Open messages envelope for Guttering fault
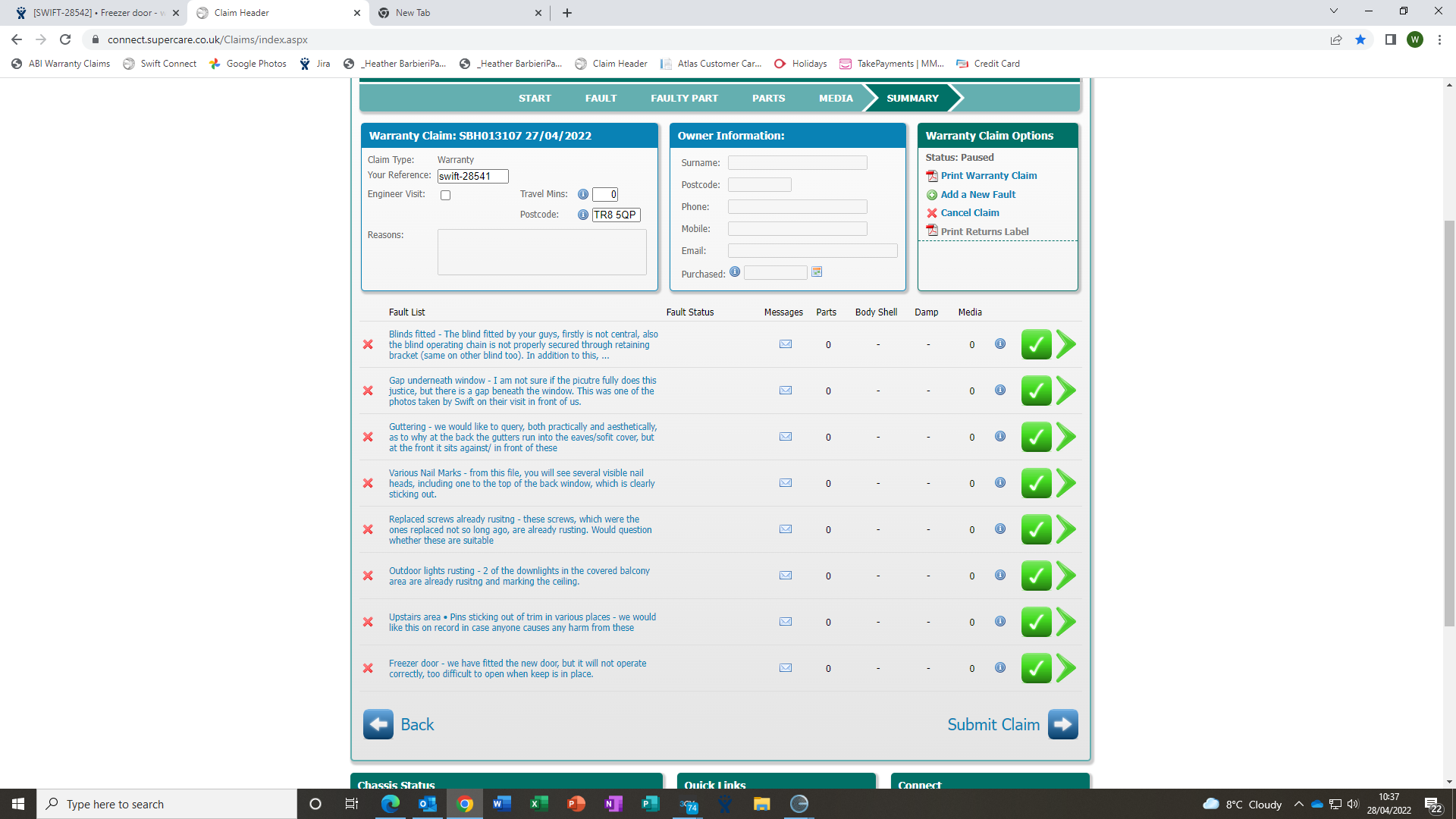This screenshot has width=1456, height=819. [x=786, y=437]
